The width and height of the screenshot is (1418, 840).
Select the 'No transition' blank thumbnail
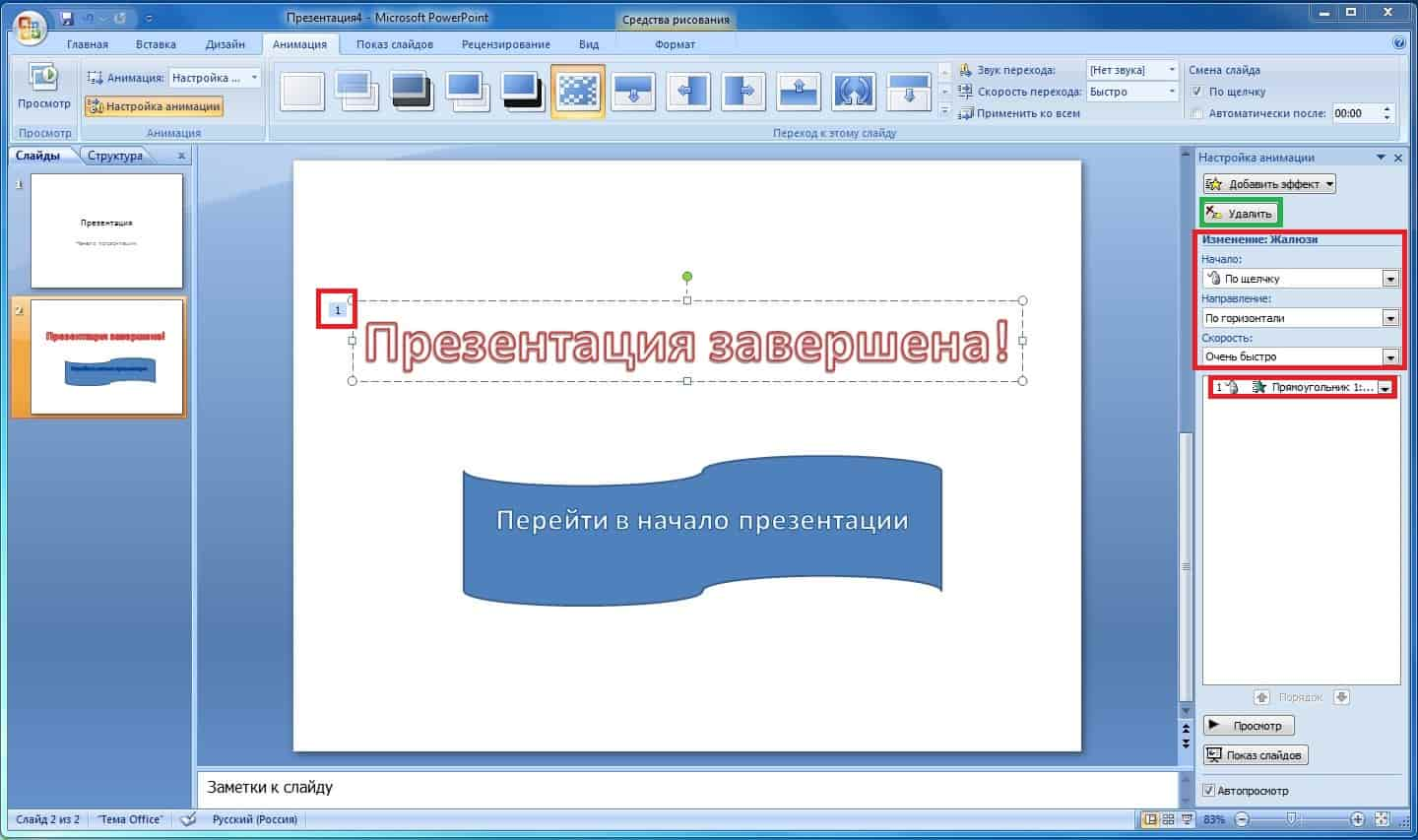(x=302, y=92)
